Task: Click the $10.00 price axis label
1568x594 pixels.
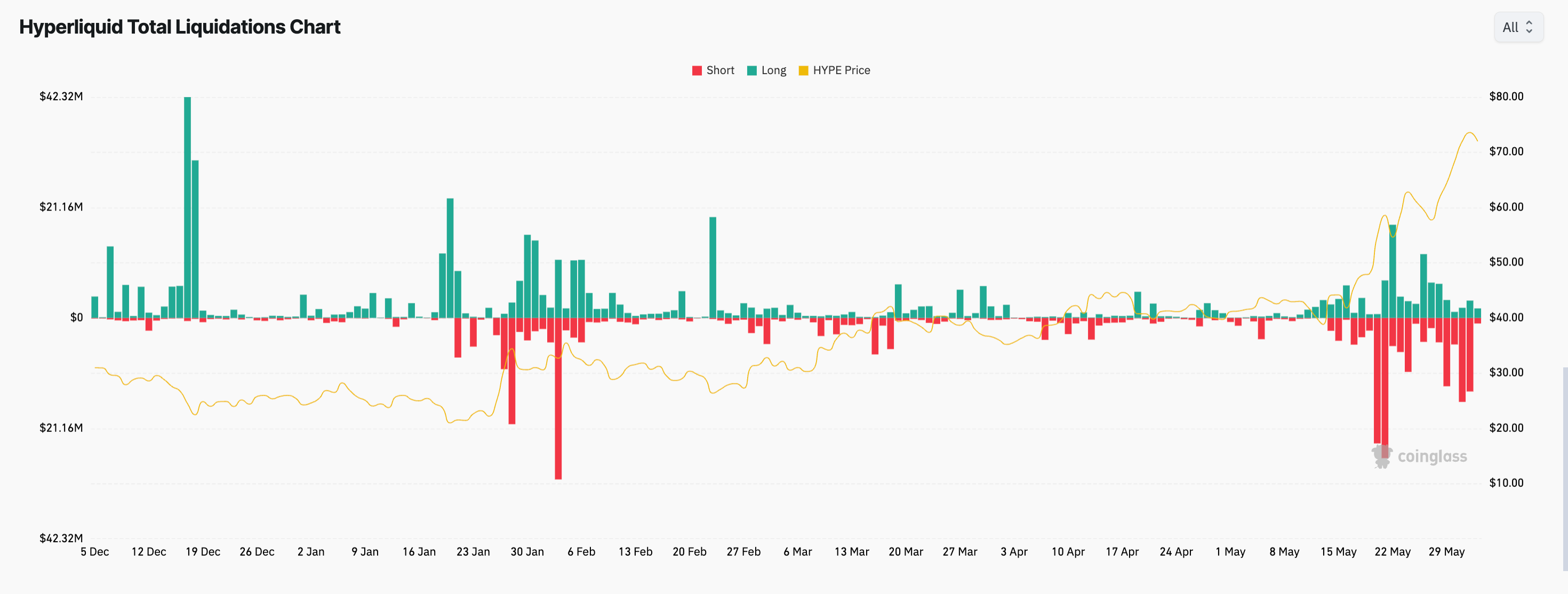Action: point(1507,483)
